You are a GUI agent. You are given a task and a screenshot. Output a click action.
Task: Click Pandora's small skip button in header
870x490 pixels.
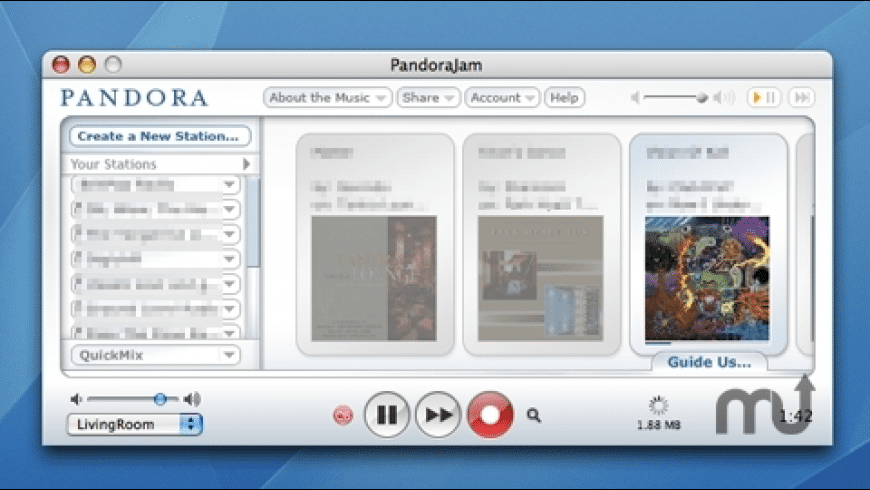point(802,98)
